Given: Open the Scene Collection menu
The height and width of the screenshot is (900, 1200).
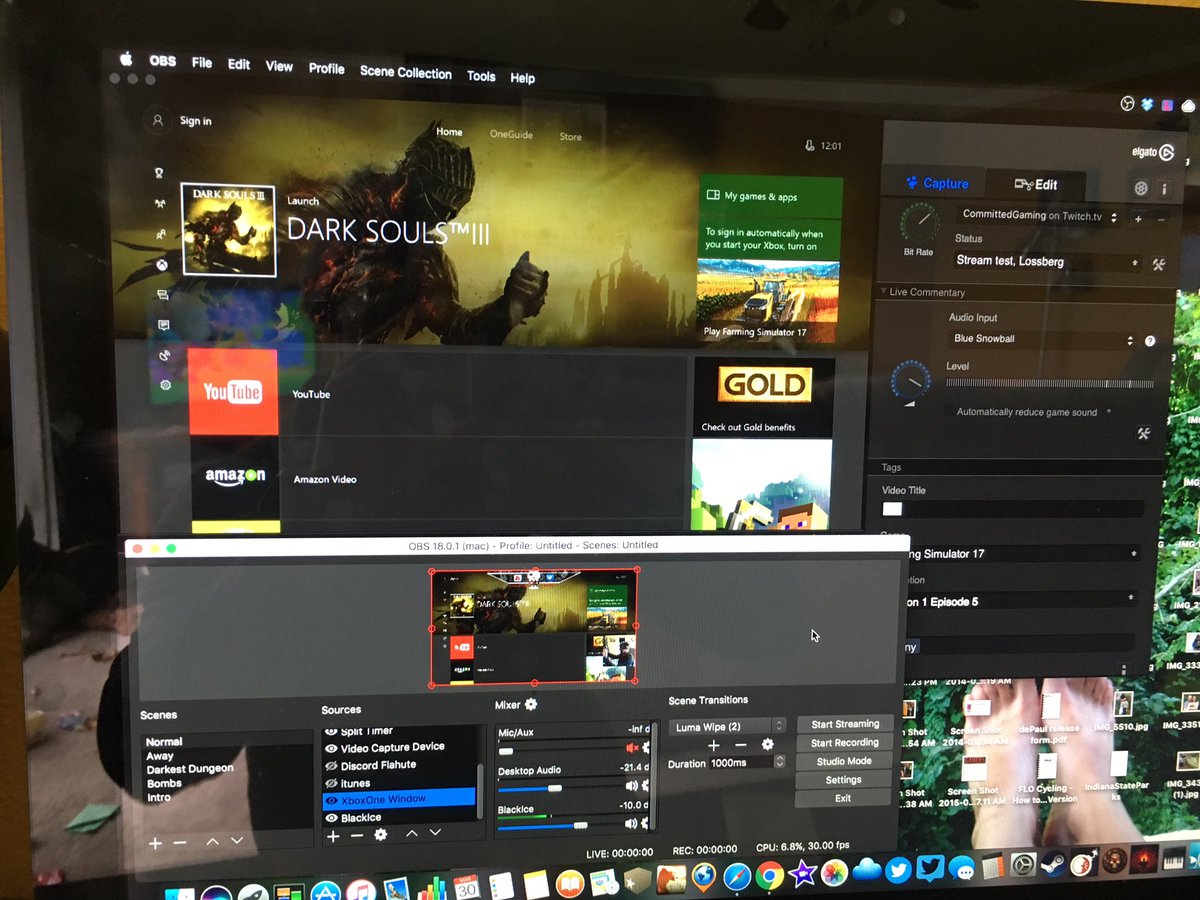Looking at the screenshot, I should (x=405, y=72).
